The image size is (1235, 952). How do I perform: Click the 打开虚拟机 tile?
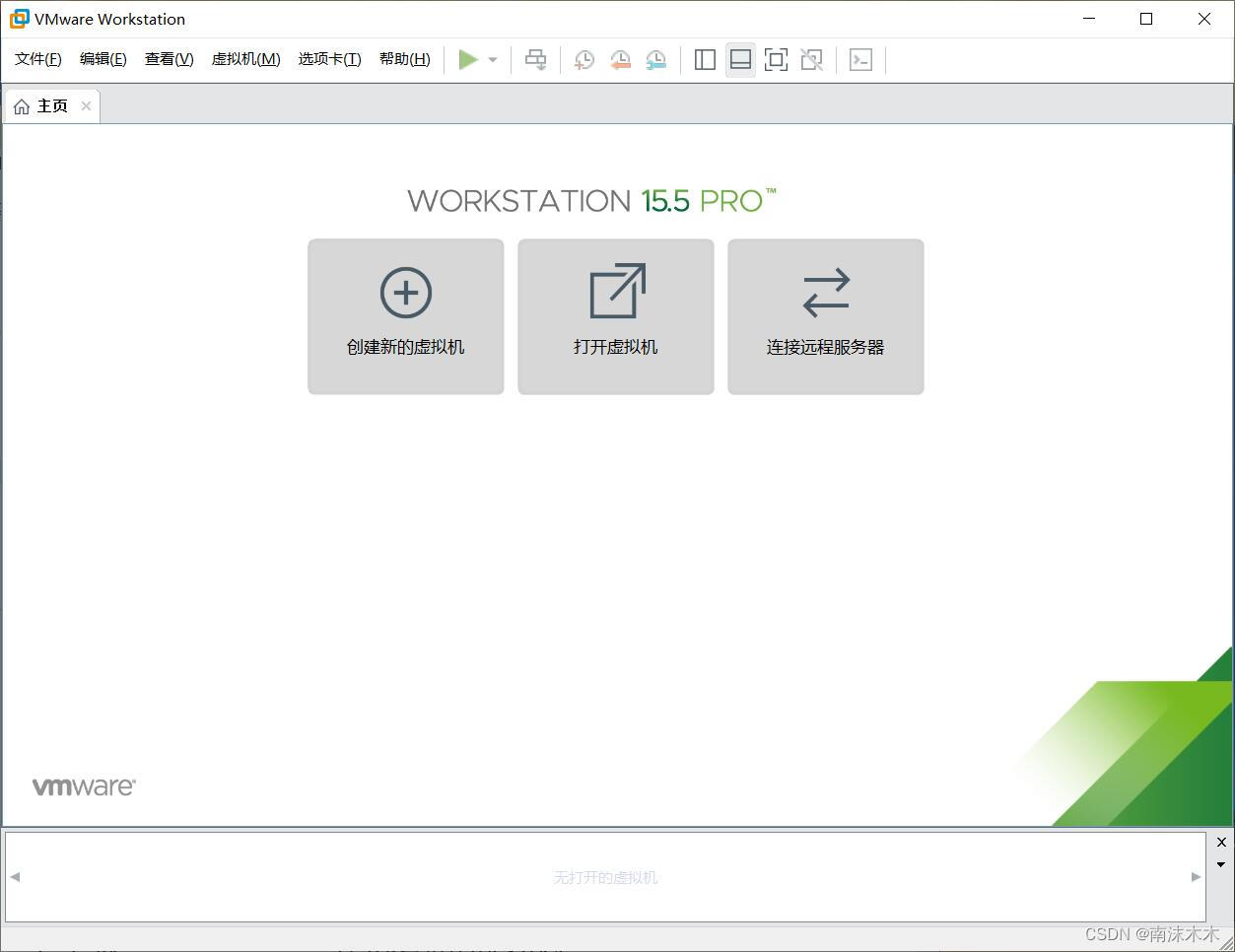click(616, 316)
